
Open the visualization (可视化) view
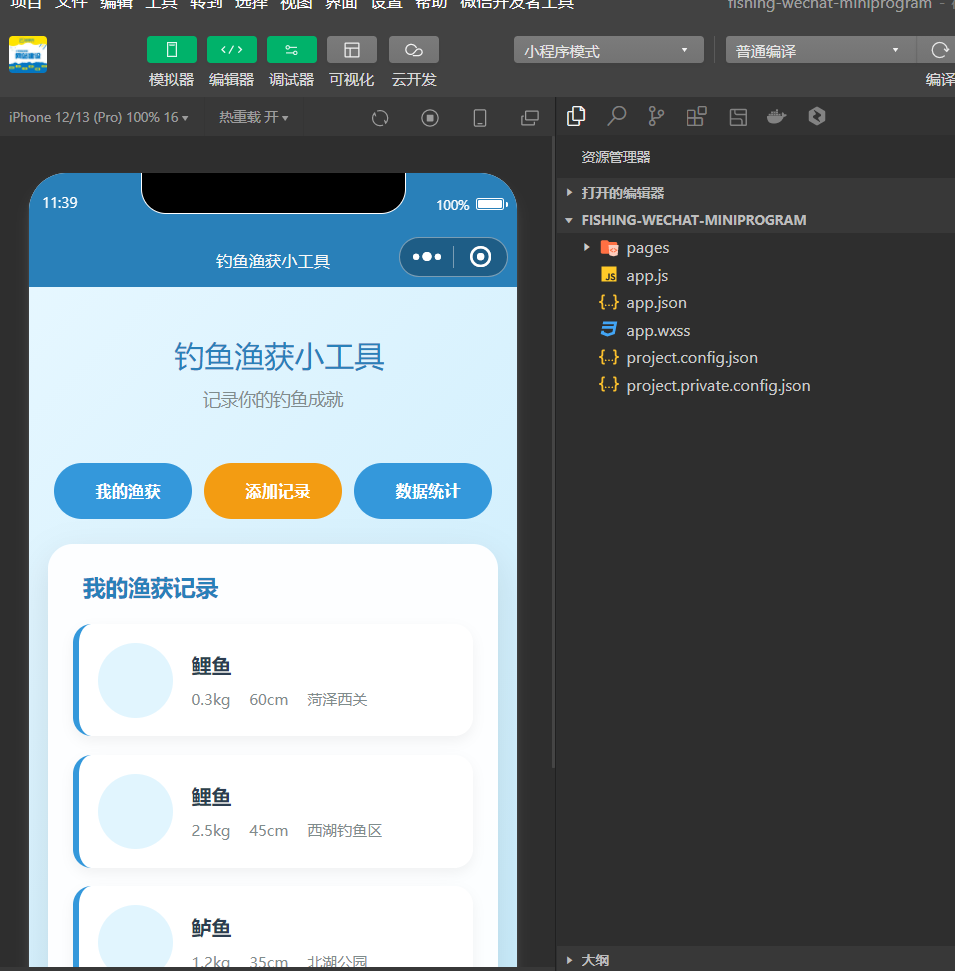click(x=352, y=50)
